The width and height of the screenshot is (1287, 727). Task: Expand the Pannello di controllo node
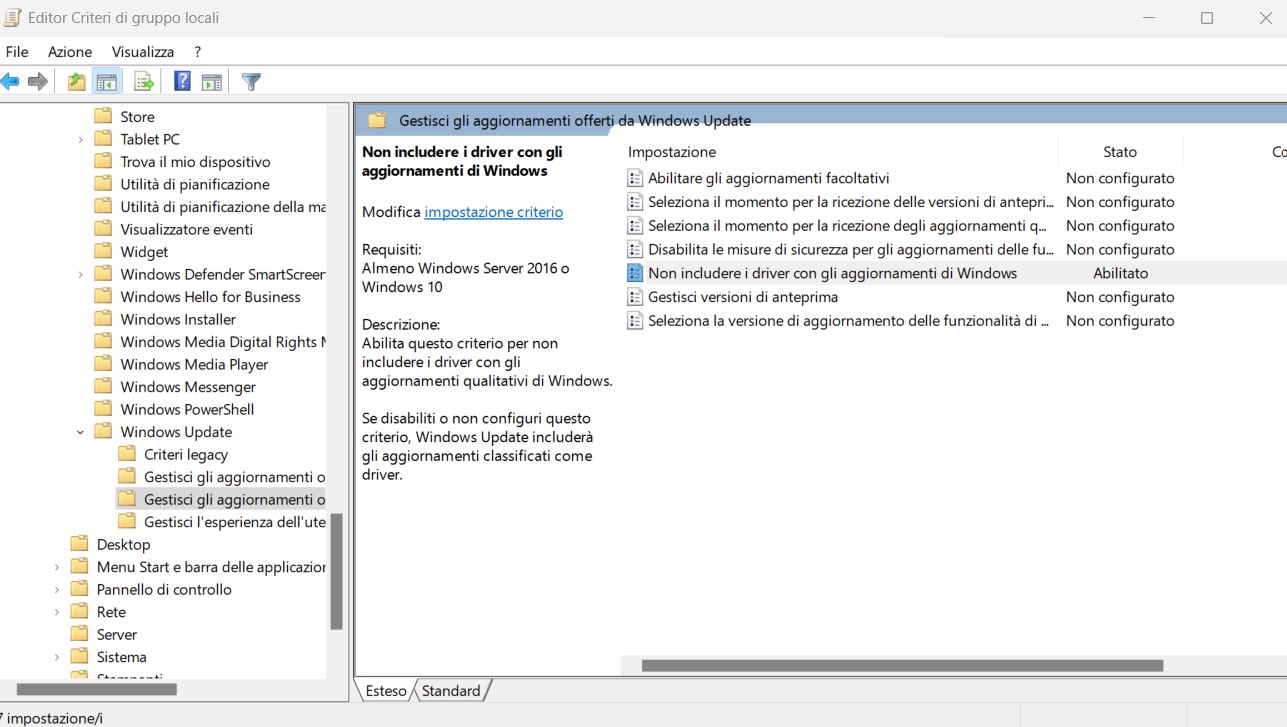tap(57, 590)
